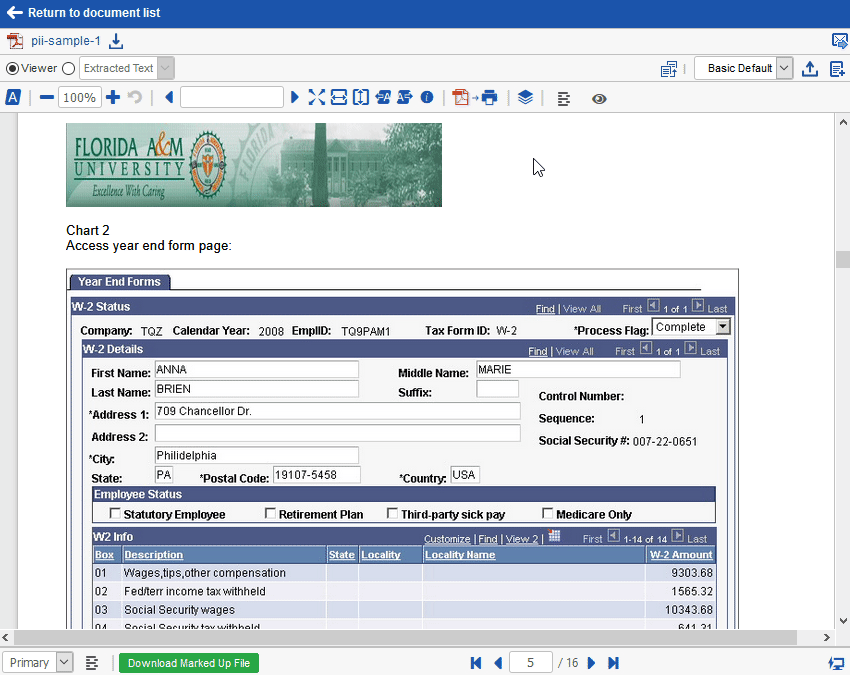The height and width of the screenshot is (675, 850).
Task: Jump to previous highlighted term icon
Action: (383, 98)
